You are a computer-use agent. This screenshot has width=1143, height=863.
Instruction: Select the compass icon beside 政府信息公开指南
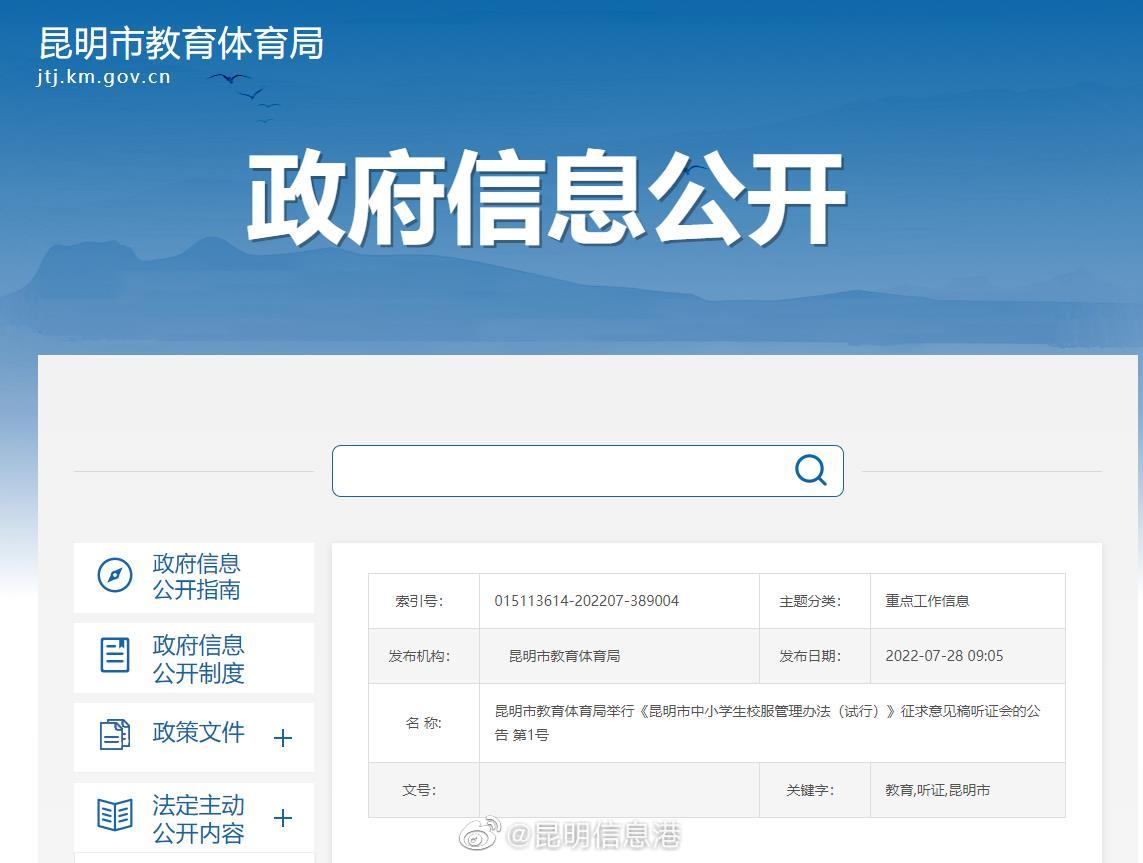tap(115, 576)
